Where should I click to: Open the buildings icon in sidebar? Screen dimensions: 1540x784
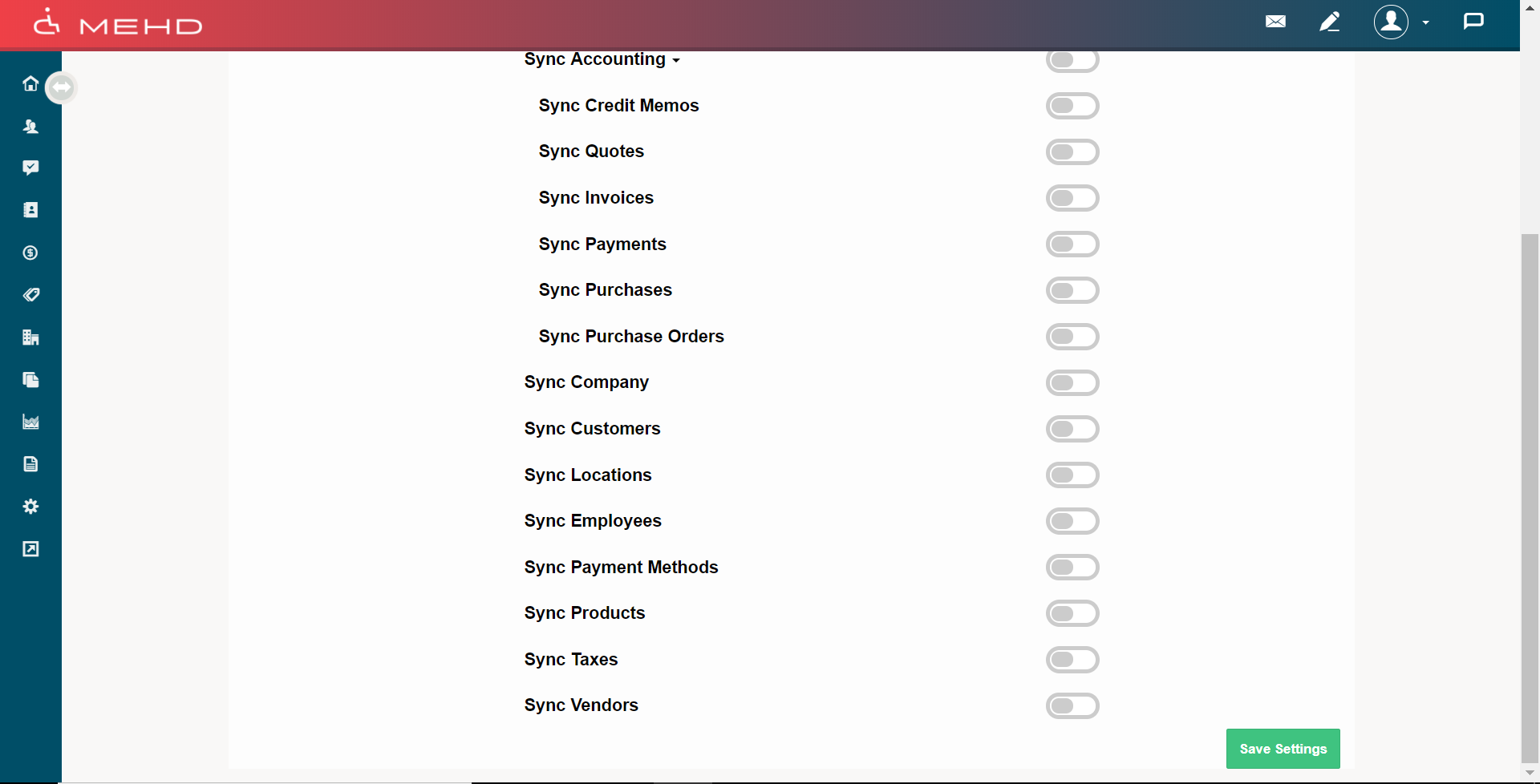click(x=30, y=337)
